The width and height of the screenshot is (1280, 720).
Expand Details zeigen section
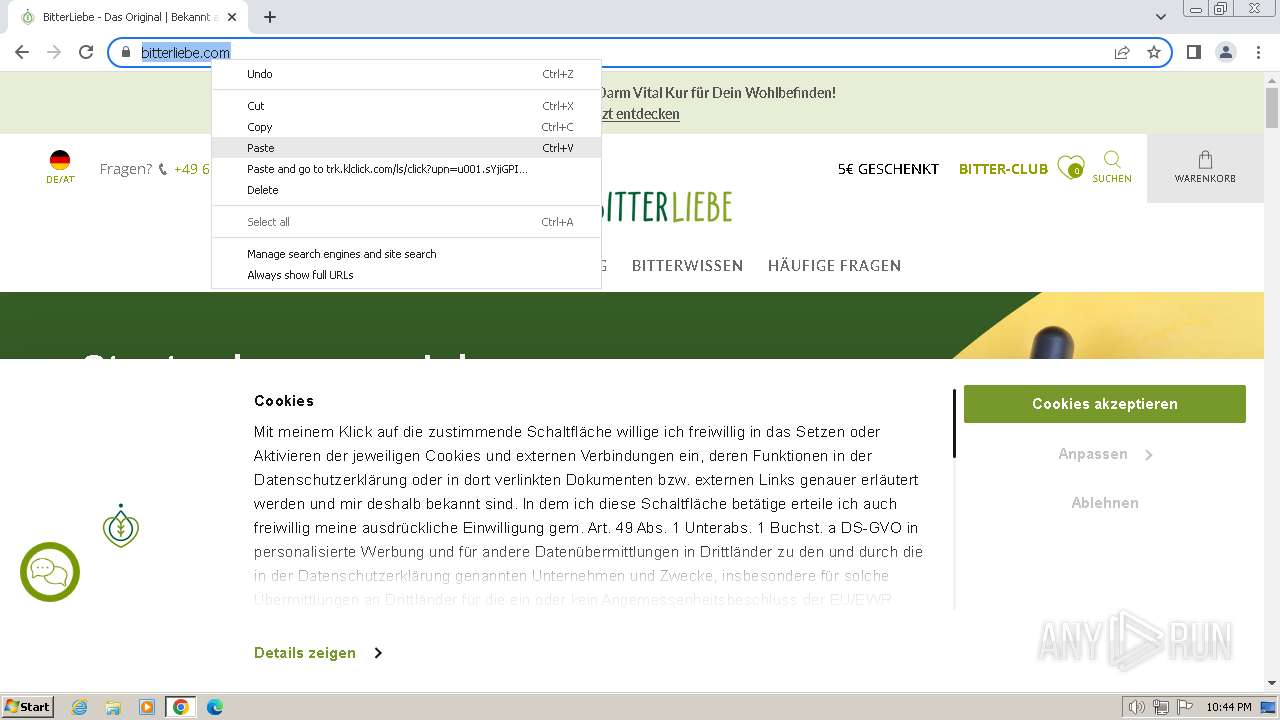click(318, 653)
